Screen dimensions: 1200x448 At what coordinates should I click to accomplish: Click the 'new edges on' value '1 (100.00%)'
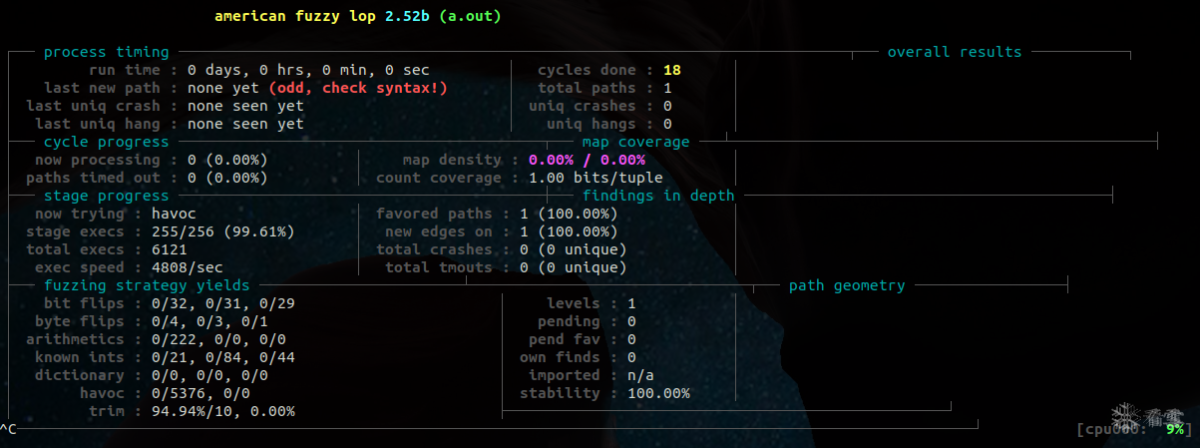point(569,232)
